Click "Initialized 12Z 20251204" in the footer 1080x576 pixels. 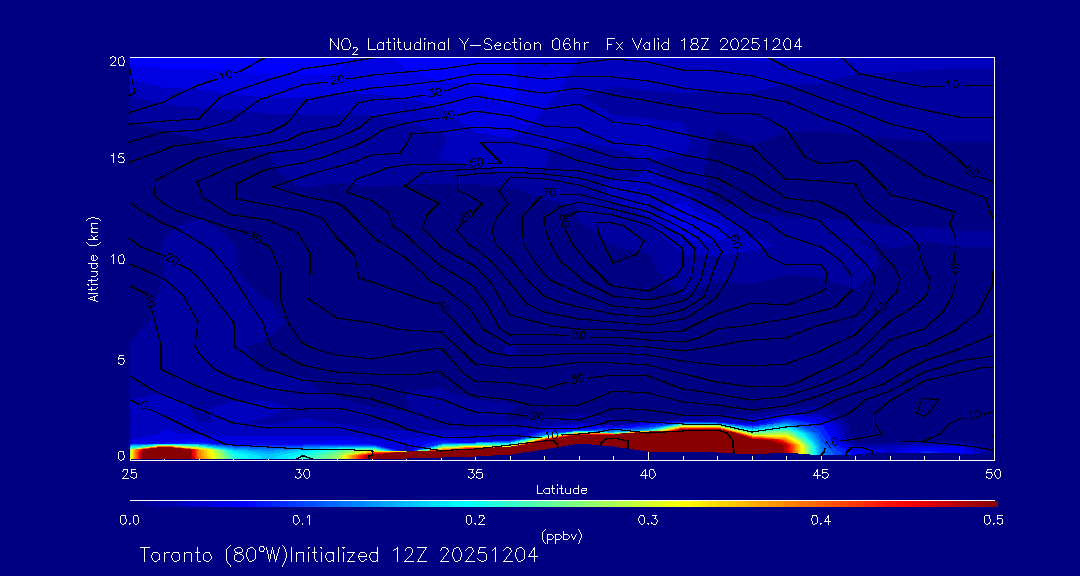point(413,555)
